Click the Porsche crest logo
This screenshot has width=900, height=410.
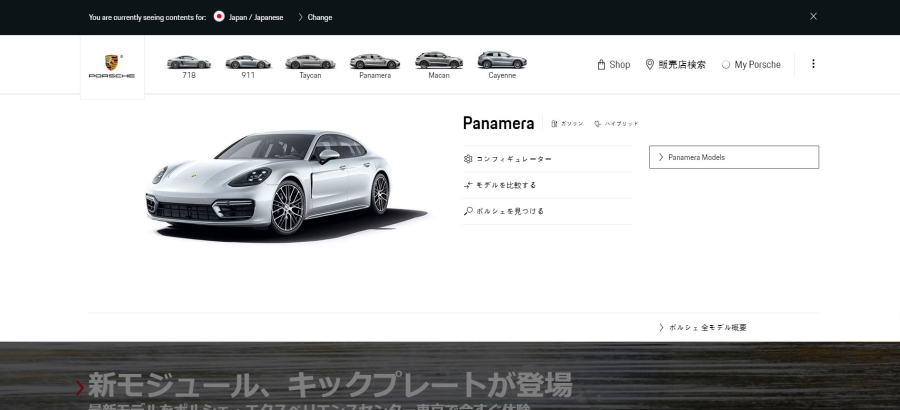(112, 67)
